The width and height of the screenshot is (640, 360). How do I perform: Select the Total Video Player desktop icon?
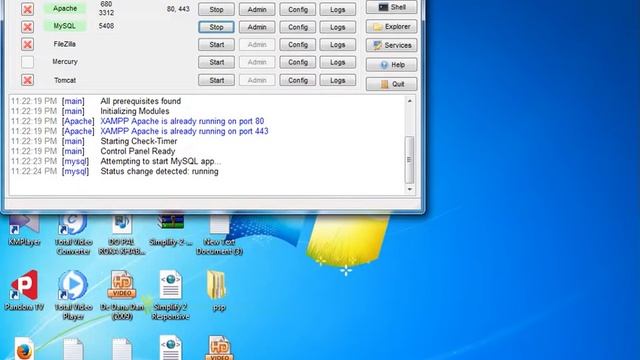tap(73, 295)
